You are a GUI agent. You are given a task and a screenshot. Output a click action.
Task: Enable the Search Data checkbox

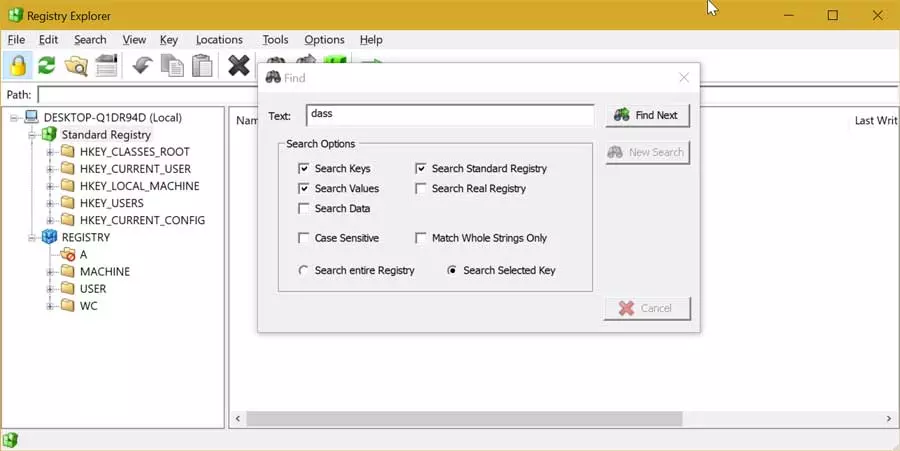pyautogui.click(x=304, y=208)
